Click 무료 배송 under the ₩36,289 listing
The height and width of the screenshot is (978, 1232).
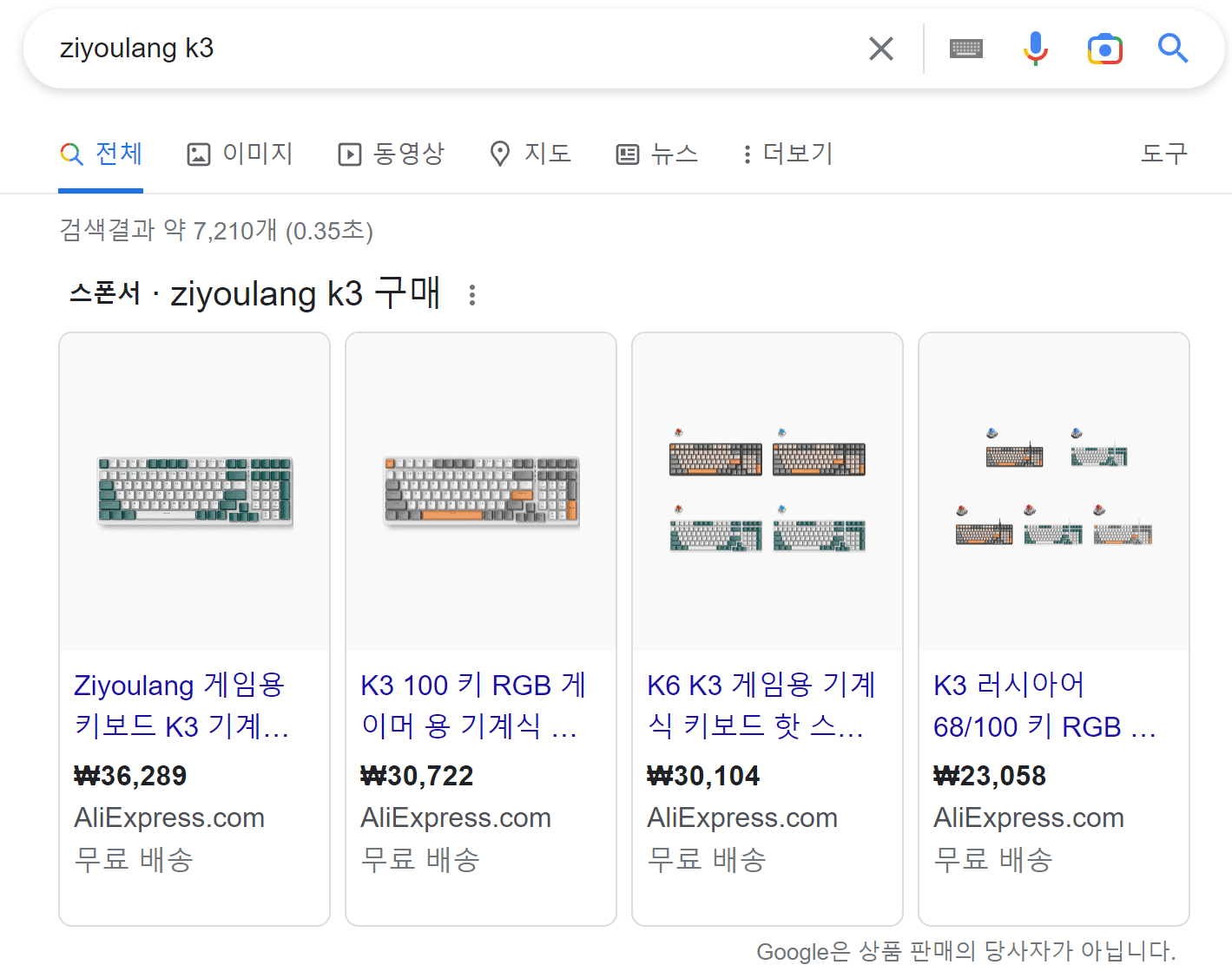click(x=134, y=860)
